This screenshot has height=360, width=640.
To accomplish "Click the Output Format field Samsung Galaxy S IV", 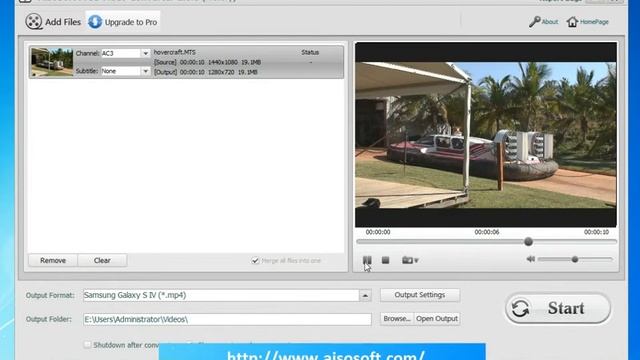I will coord(221,296).
